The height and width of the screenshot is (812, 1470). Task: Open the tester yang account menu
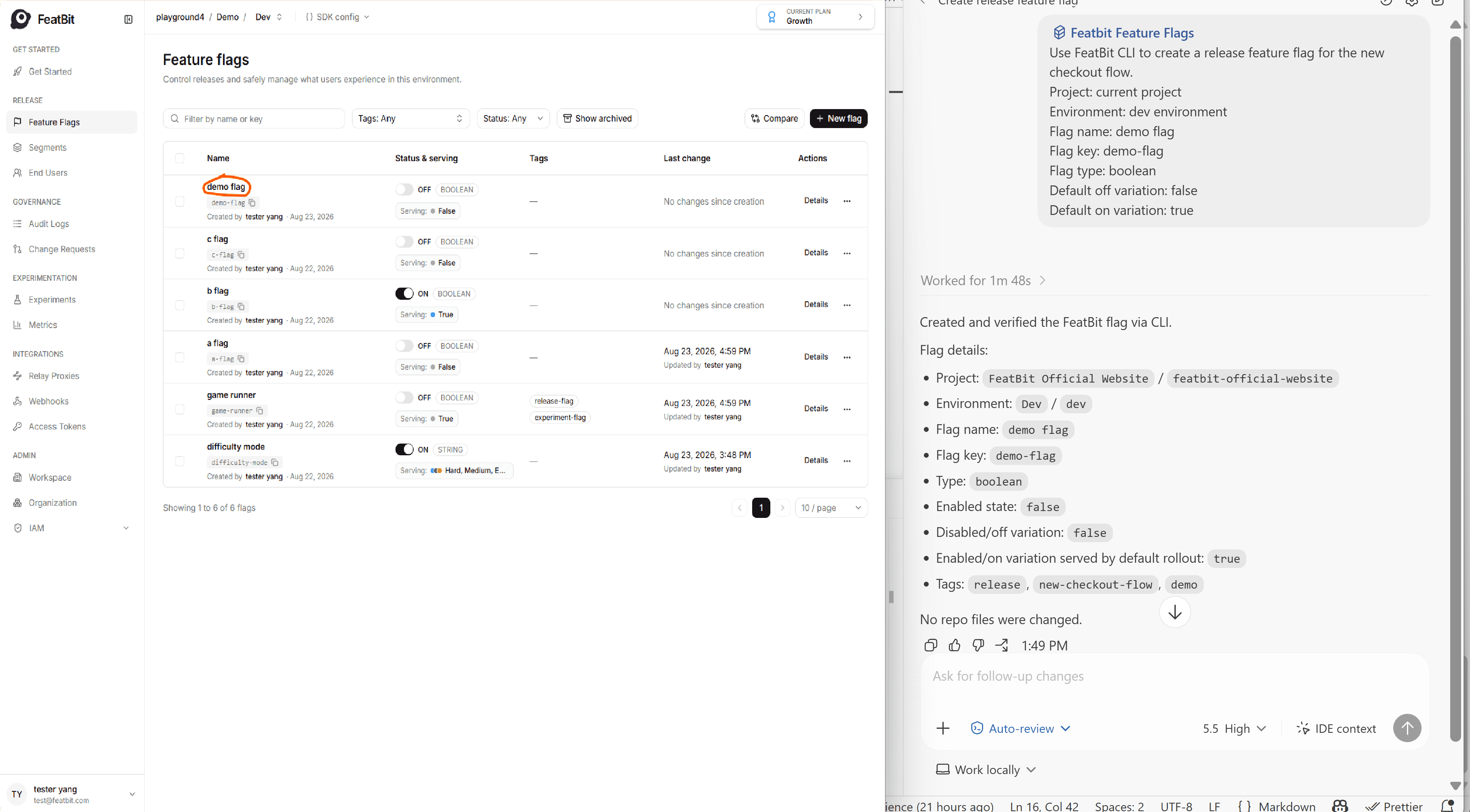(72, 794)
